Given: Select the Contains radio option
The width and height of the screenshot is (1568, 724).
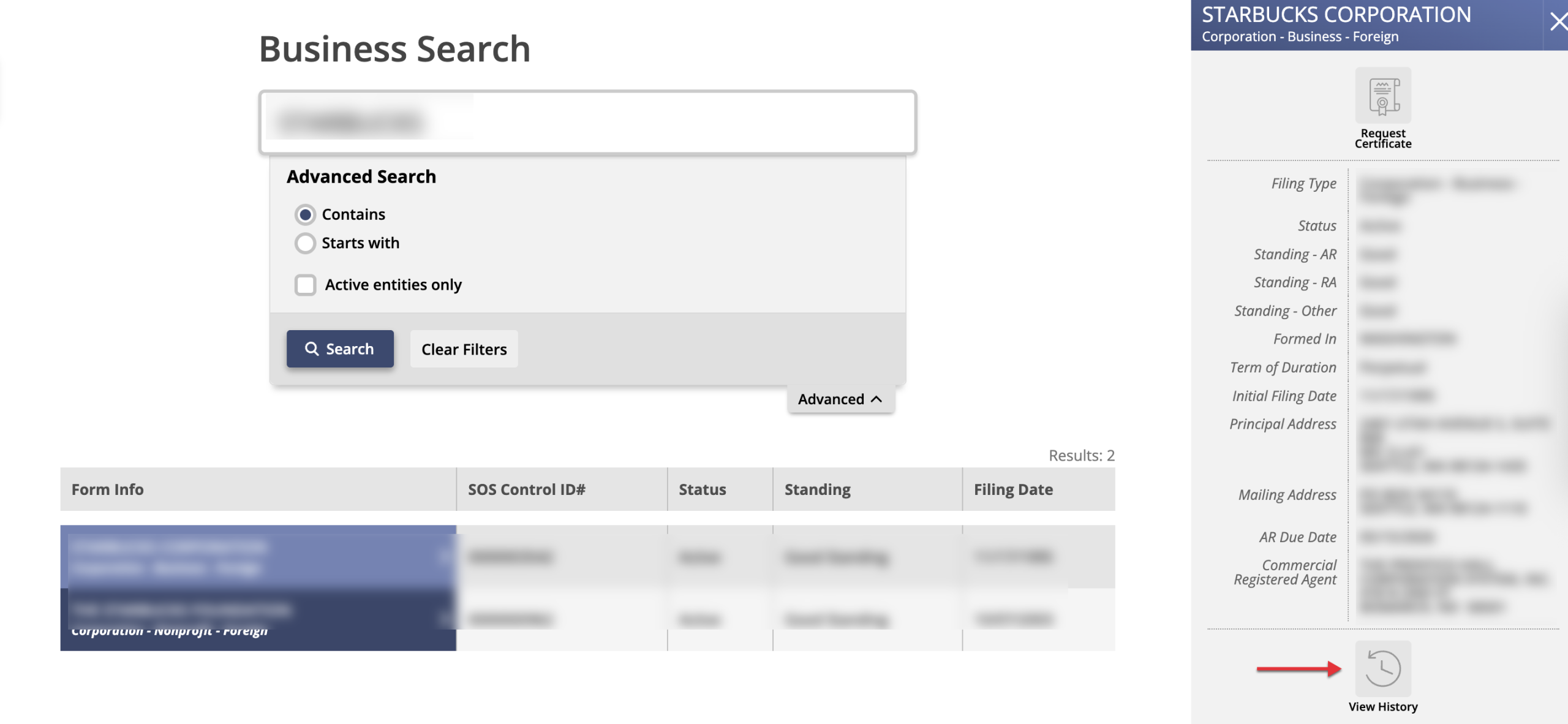Looking at the screenshot, I should pos(305,214).
